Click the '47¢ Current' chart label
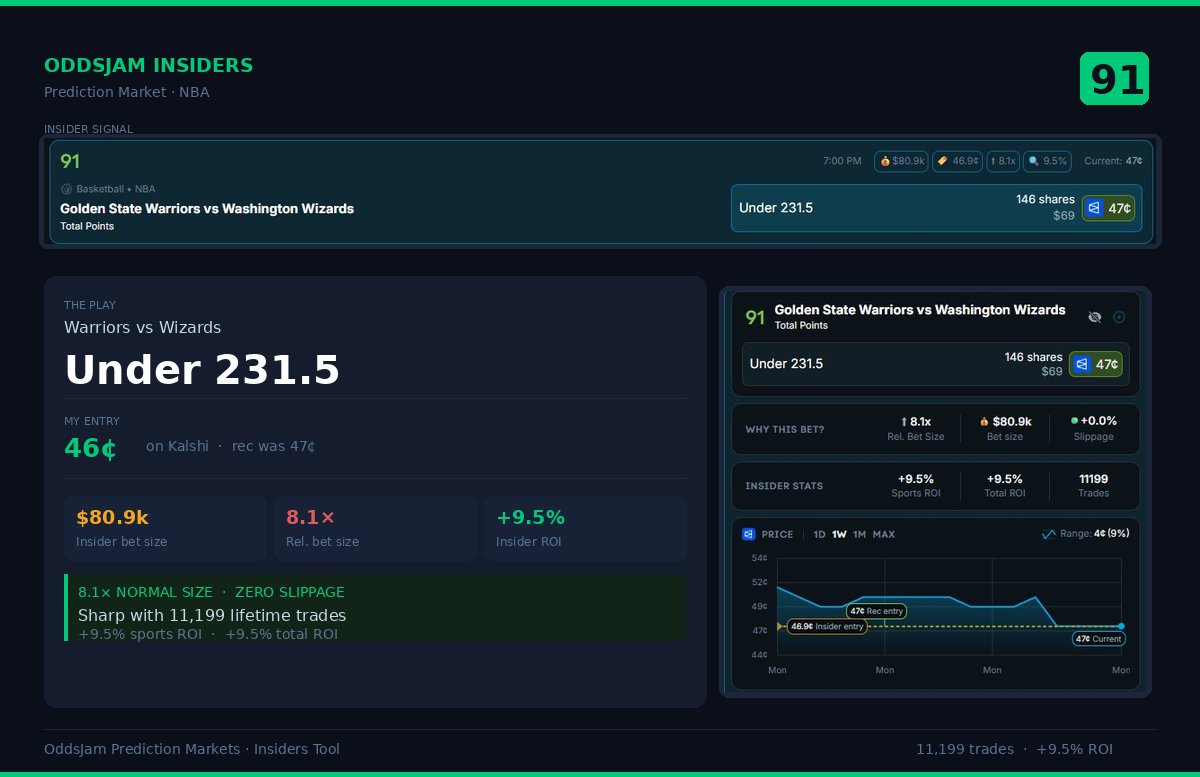Screen dimensions: 1200x777 [x=1099, y=638]
